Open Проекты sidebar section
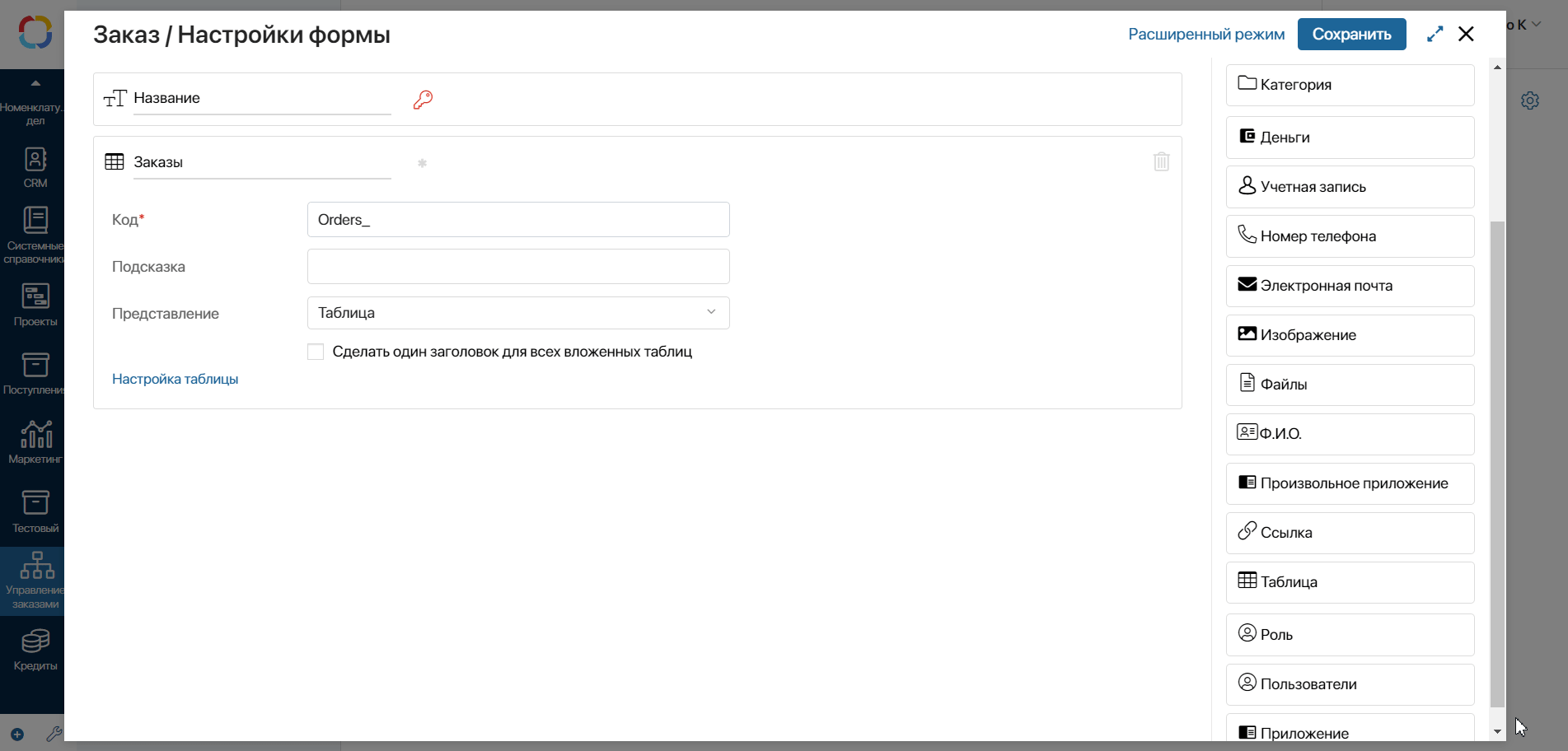1568x751 pixels. [35, 305]
